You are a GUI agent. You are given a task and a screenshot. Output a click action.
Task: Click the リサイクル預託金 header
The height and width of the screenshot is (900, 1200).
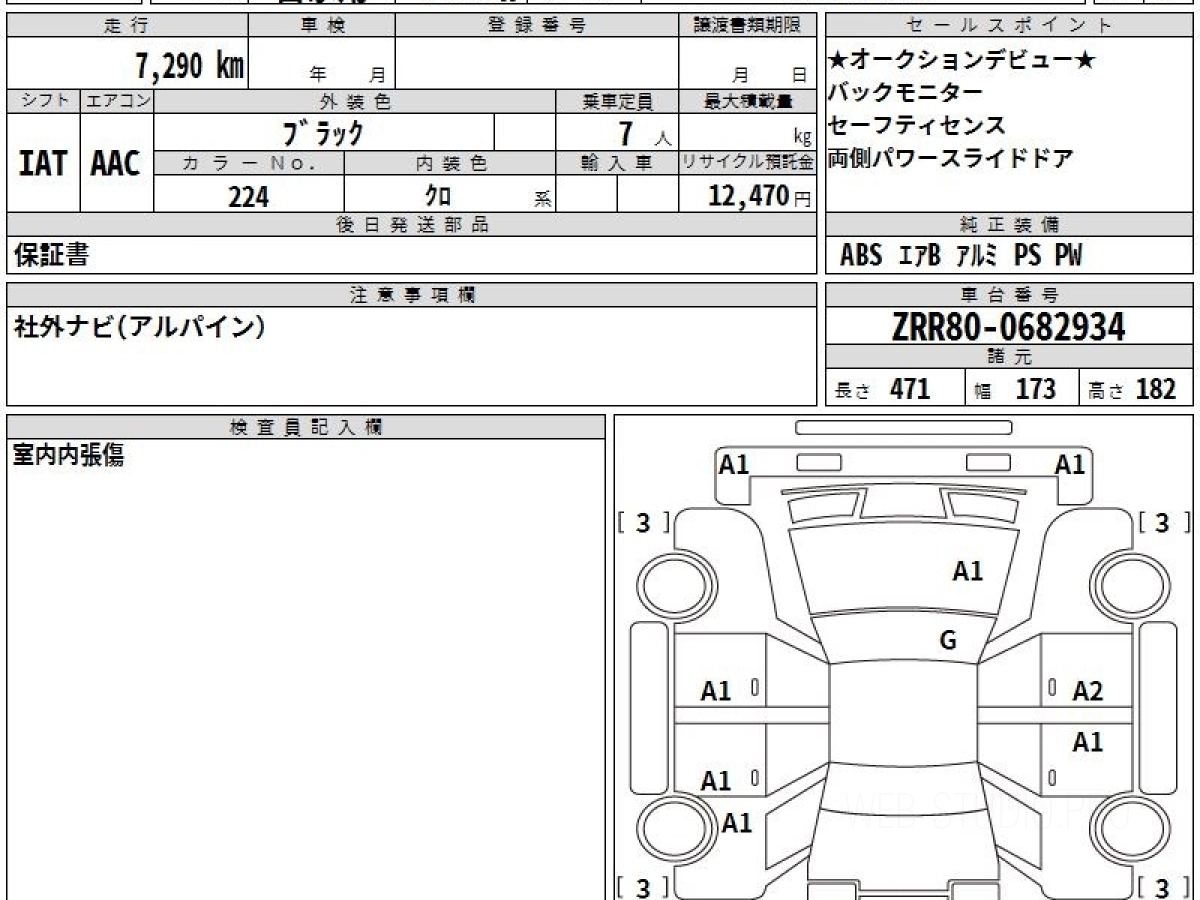748,163
